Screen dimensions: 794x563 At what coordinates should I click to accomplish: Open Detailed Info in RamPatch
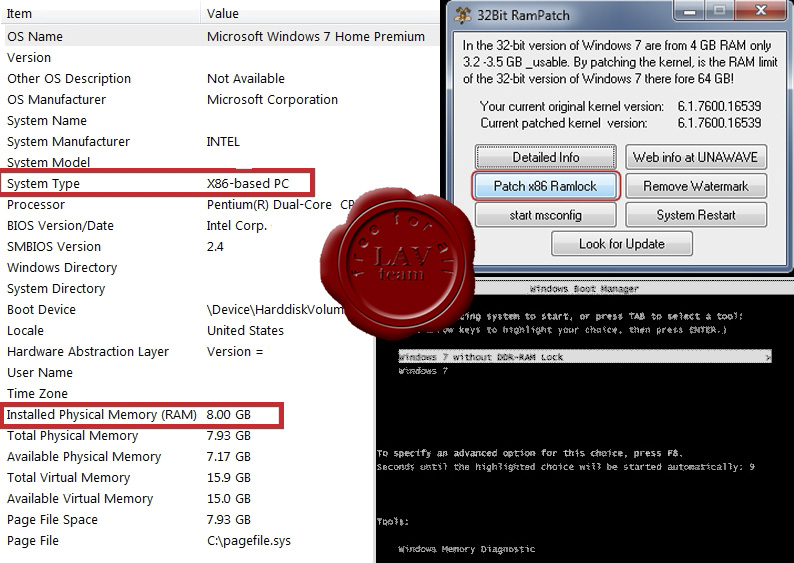click(x=545, y=157)
